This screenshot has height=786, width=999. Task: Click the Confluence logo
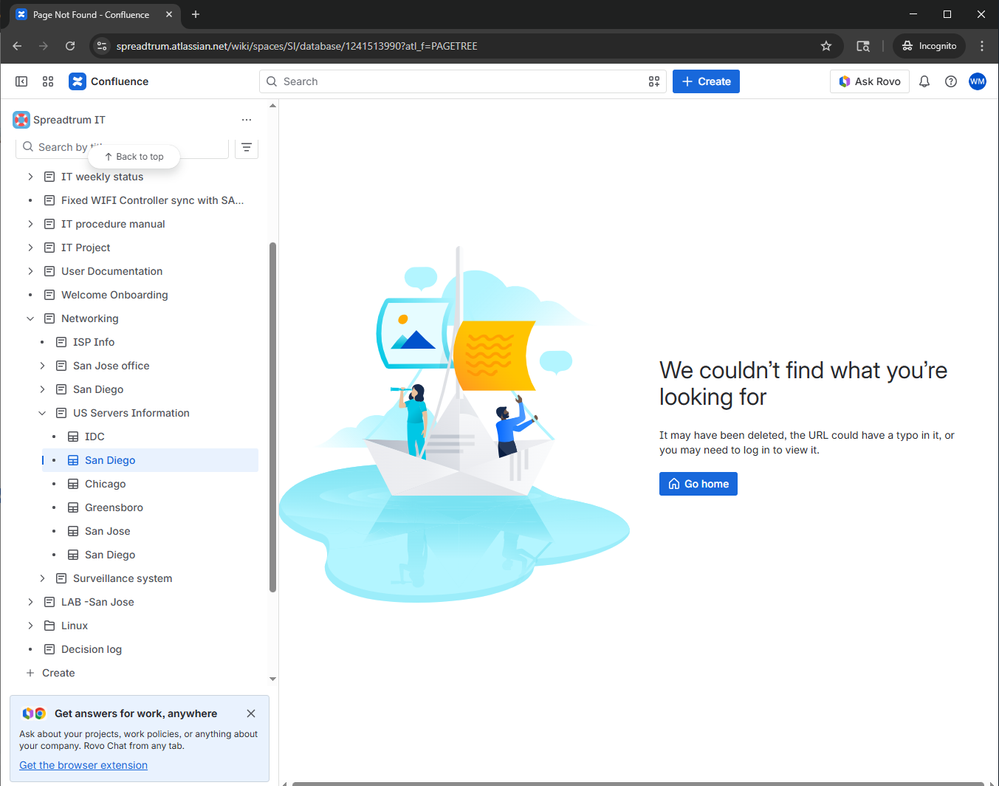click(x=77, y=82)
